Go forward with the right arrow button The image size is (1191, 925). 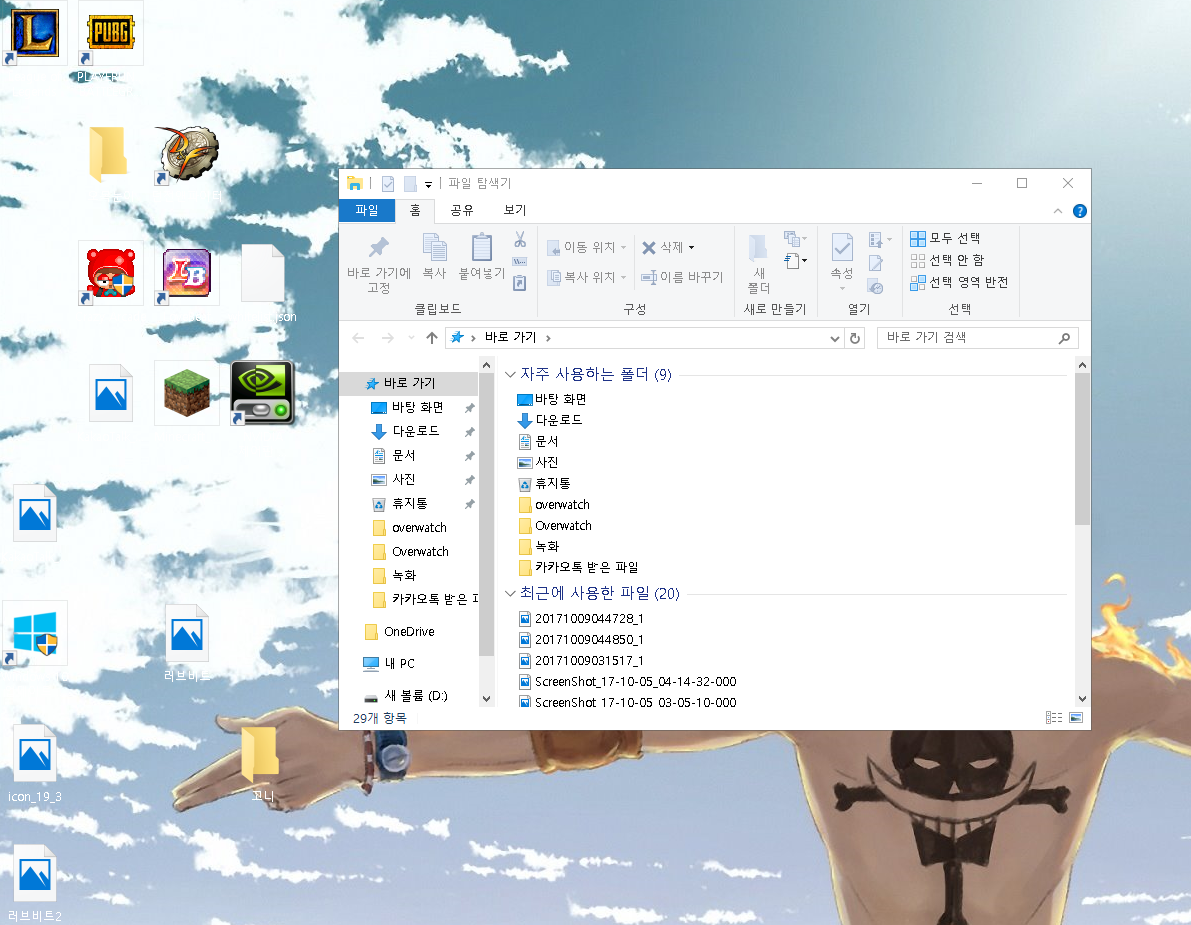(x=387, y=338)
